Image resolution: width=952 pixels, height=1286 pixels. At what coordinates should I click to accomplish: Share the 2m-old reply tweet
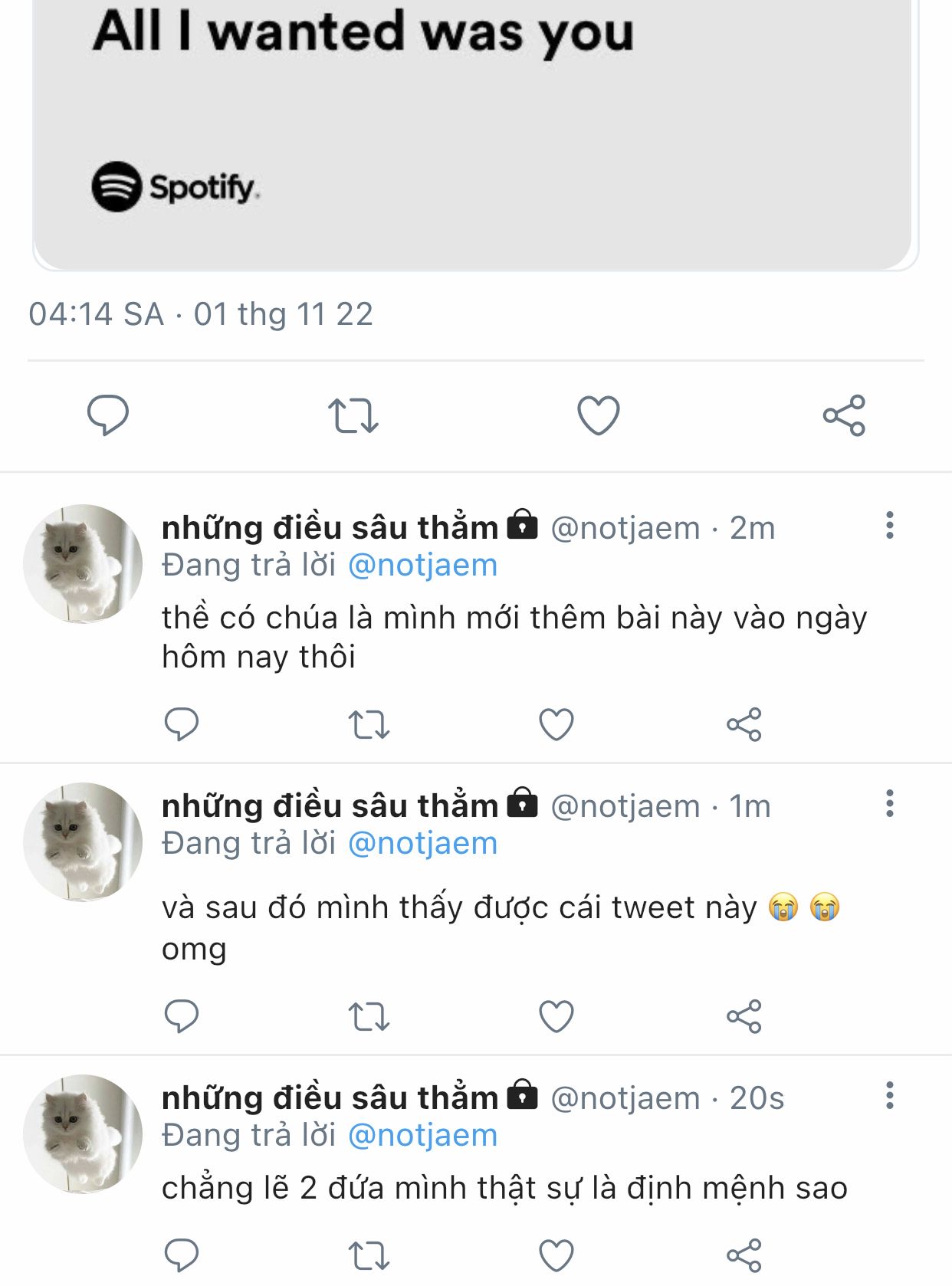coord(744,724)
